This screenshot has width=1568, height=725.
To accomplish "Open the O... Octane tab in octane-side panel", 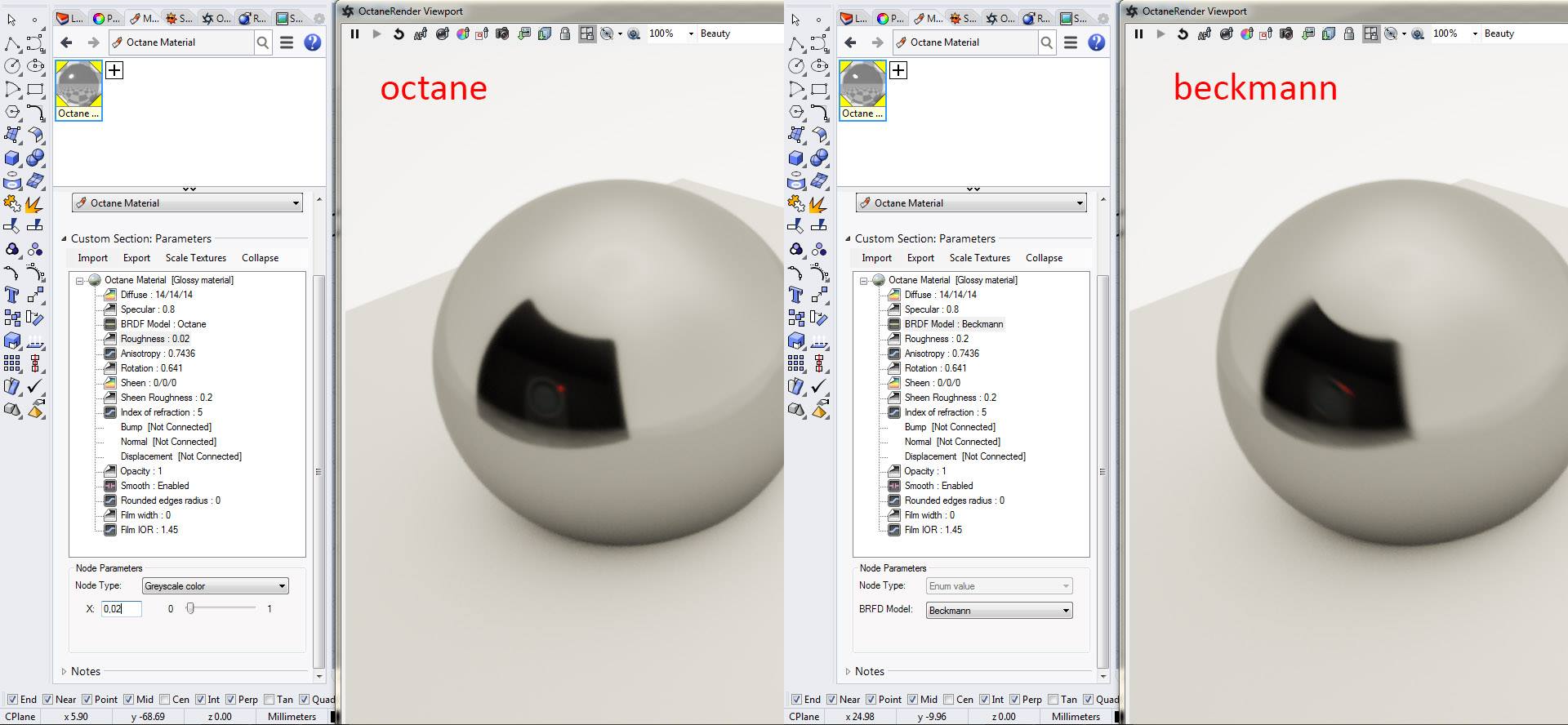I will coord(216,18).
